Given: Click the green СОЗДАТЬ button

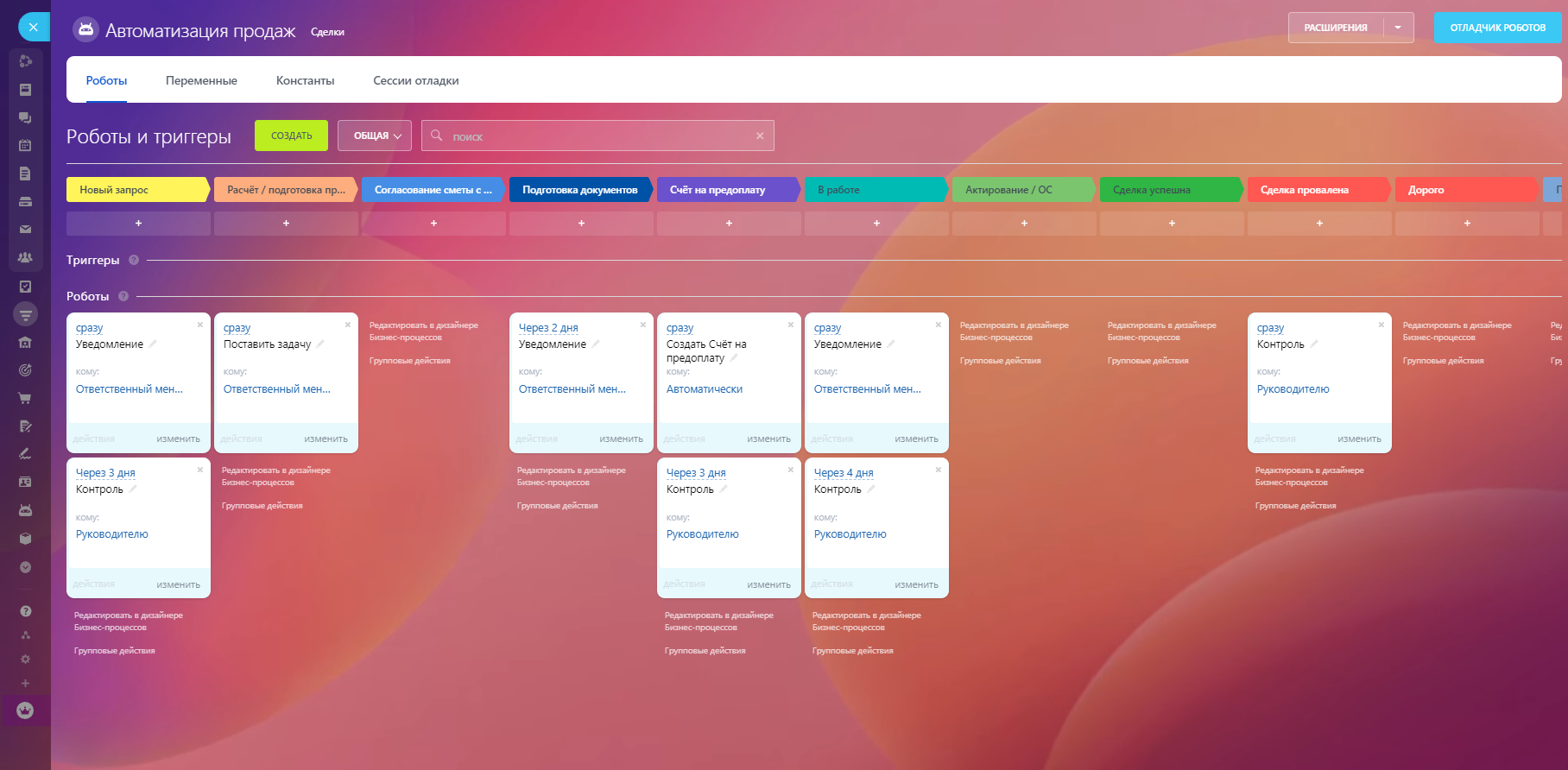Looking at the screenshot, I should point(291,136).
